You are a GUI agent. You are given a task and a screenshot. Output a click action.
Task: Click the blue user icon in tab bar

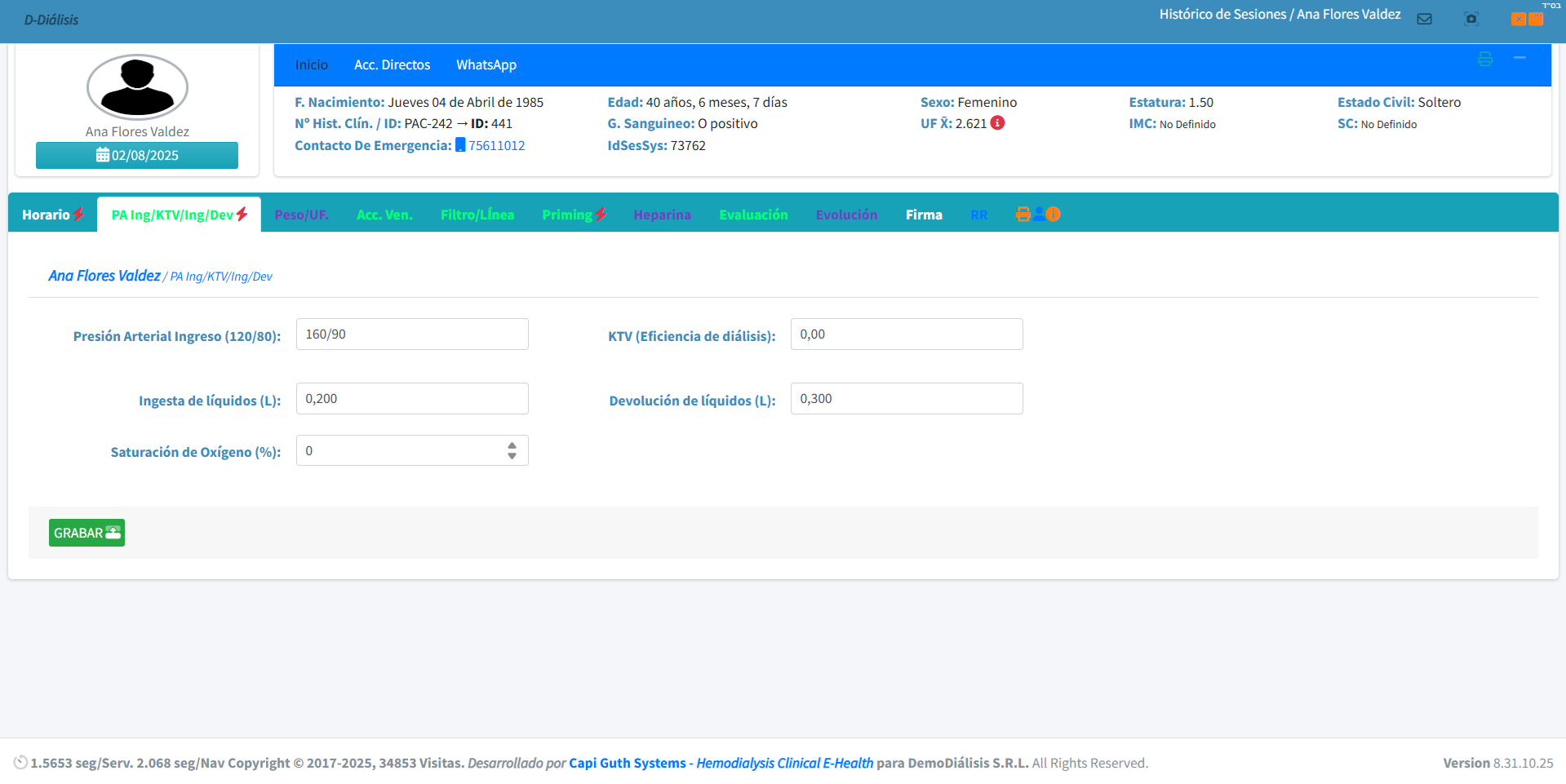[x=1038, y=214]
